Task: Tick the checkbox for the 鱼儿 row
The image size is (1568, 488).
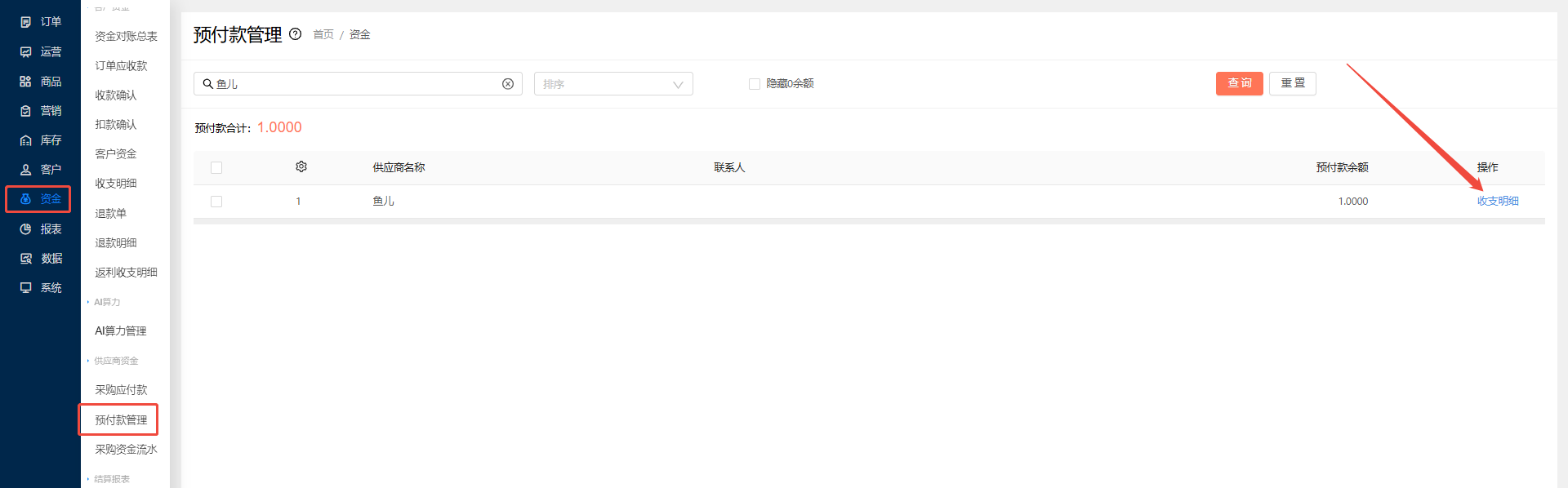Action: 216,202
